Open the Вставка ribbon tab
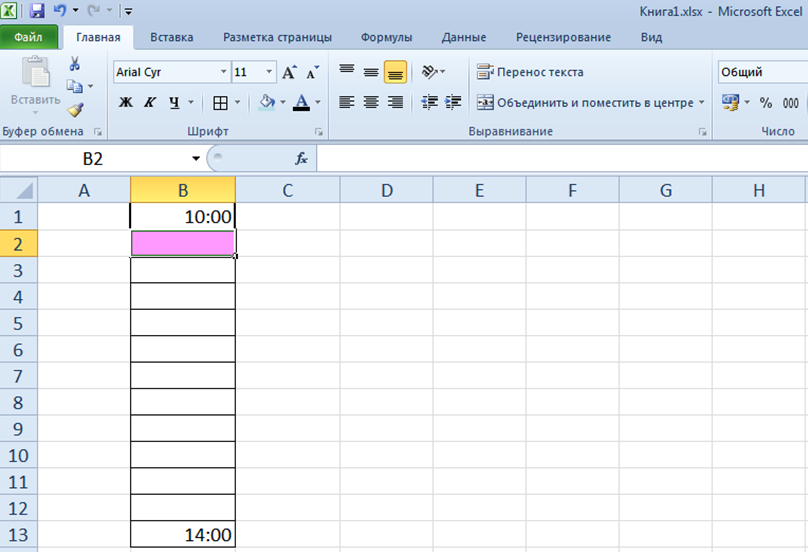808x552 pixels. pyautogui.click(x=172, y=38)
